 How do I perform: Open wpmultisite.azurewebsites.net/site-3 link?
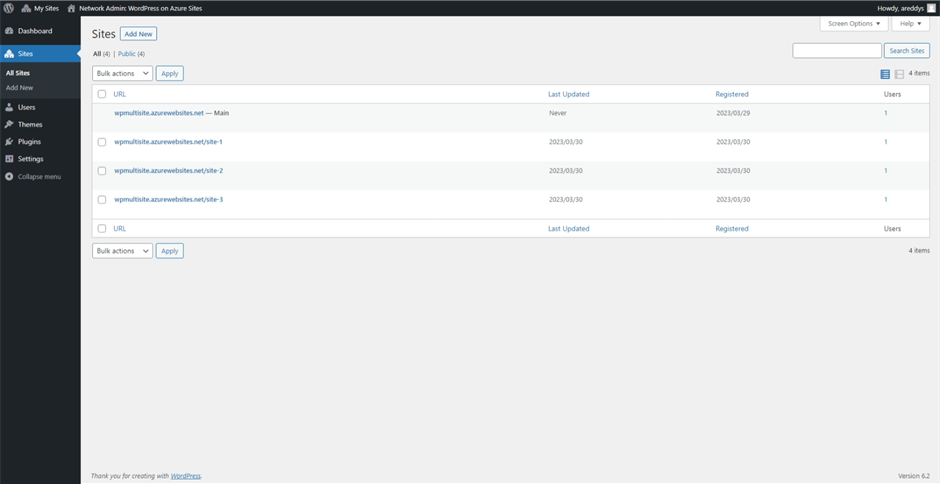pos(168,200)
